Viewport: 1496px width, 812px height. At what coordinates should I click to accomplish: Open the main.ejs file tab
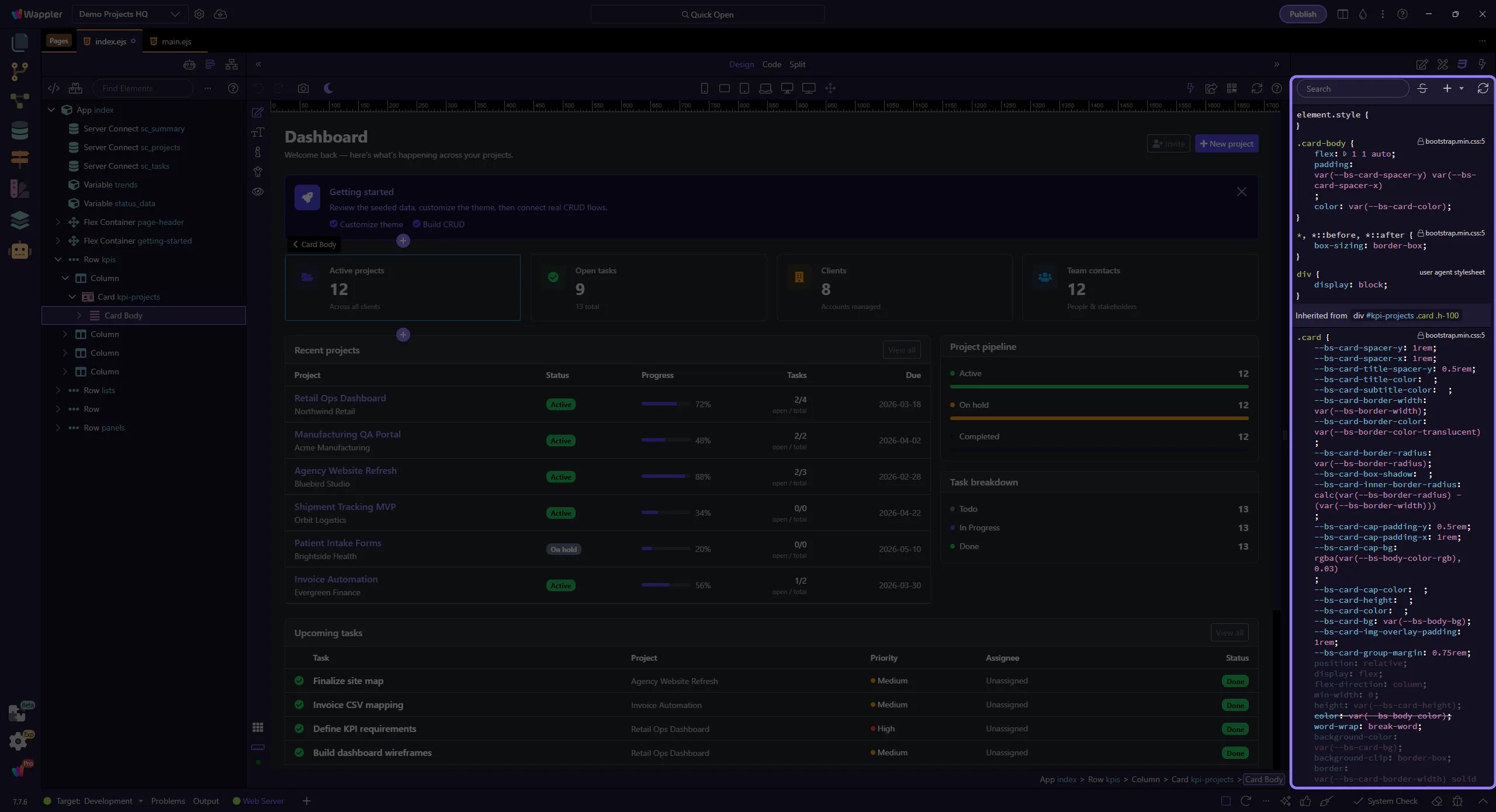tap(176, 41)
